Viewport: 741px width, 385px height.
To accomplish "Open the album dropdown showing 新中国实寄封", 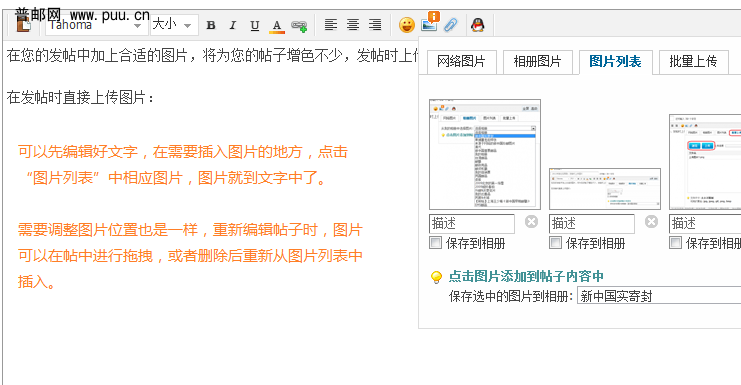I will click(659, 296).
